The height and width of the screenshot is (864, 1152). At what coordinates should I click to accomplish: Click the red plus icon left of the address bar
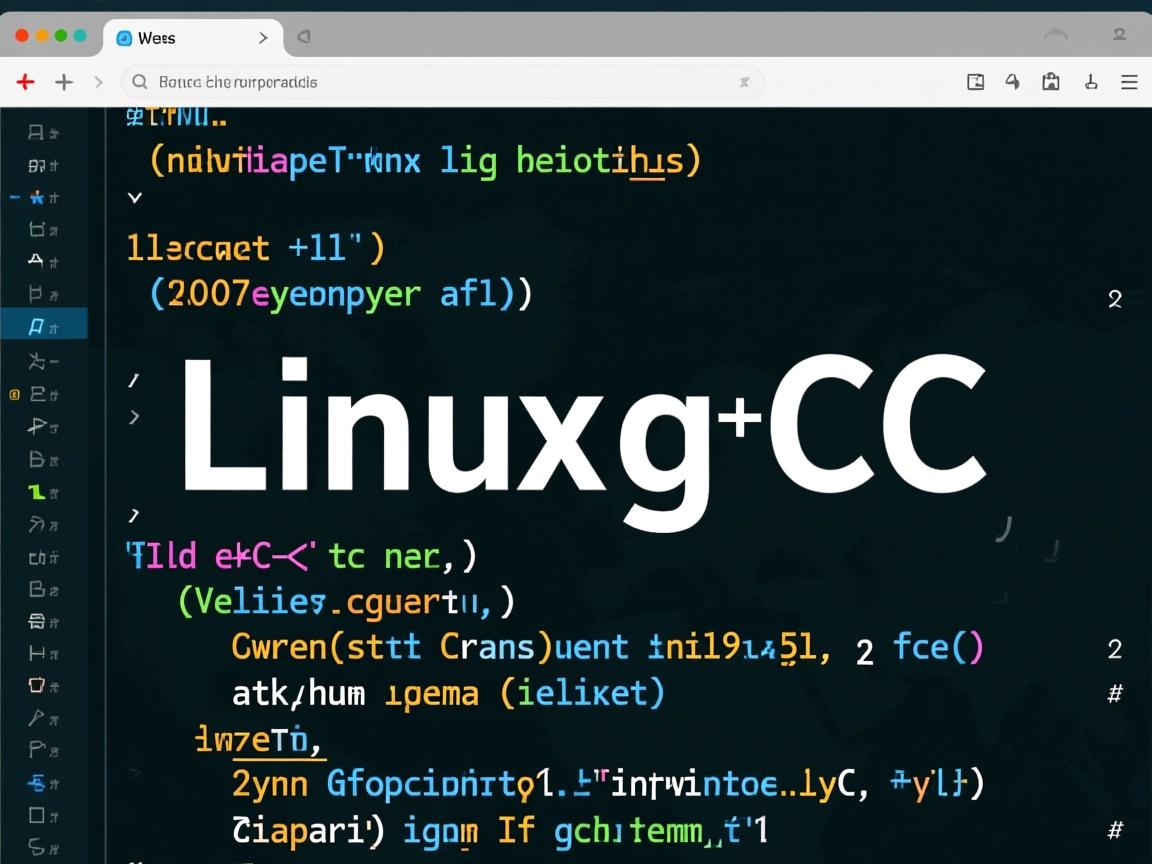(x=25, y=82)
